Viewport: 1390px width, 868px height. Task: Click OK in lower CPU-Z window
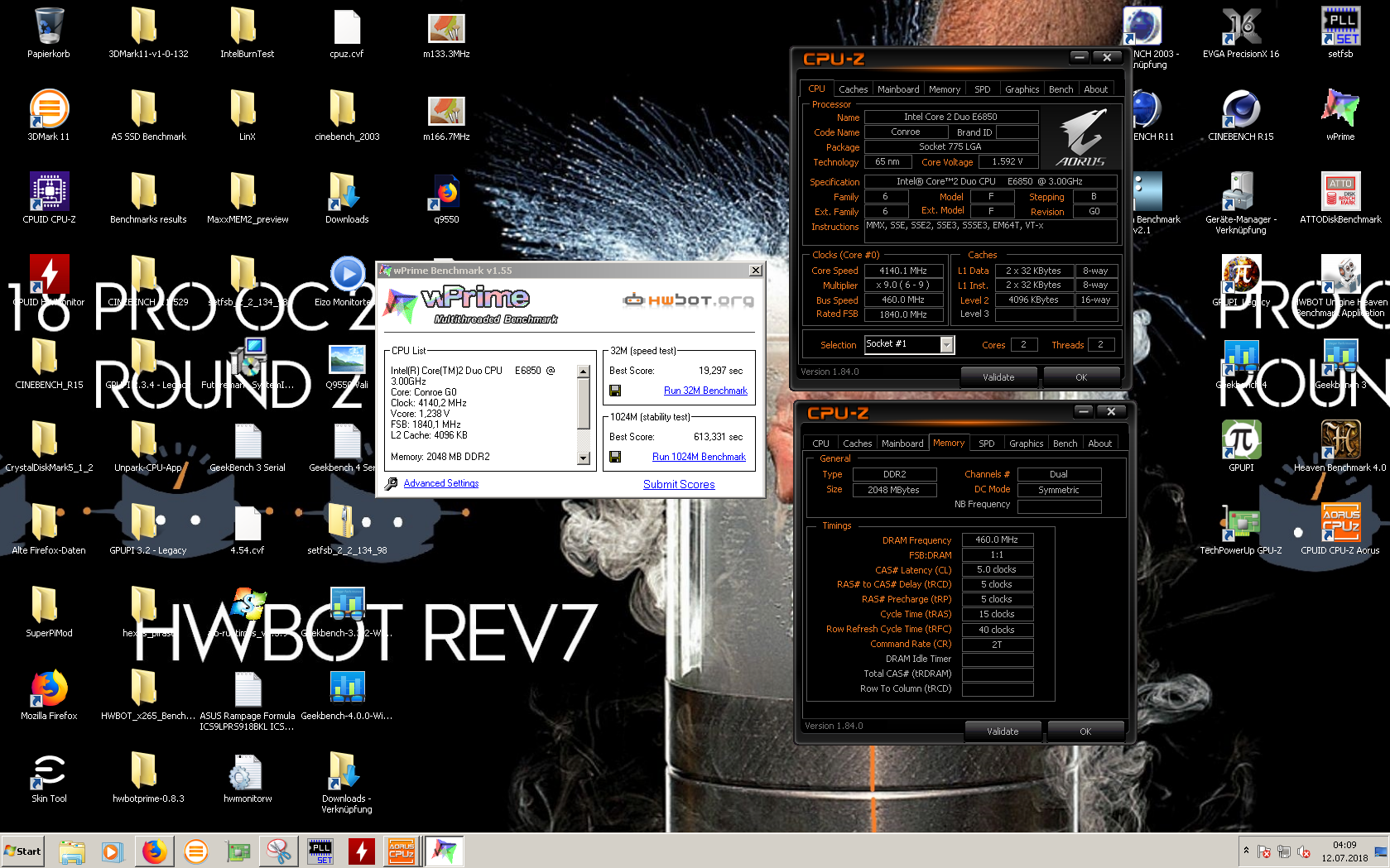tap(1085, 731)
